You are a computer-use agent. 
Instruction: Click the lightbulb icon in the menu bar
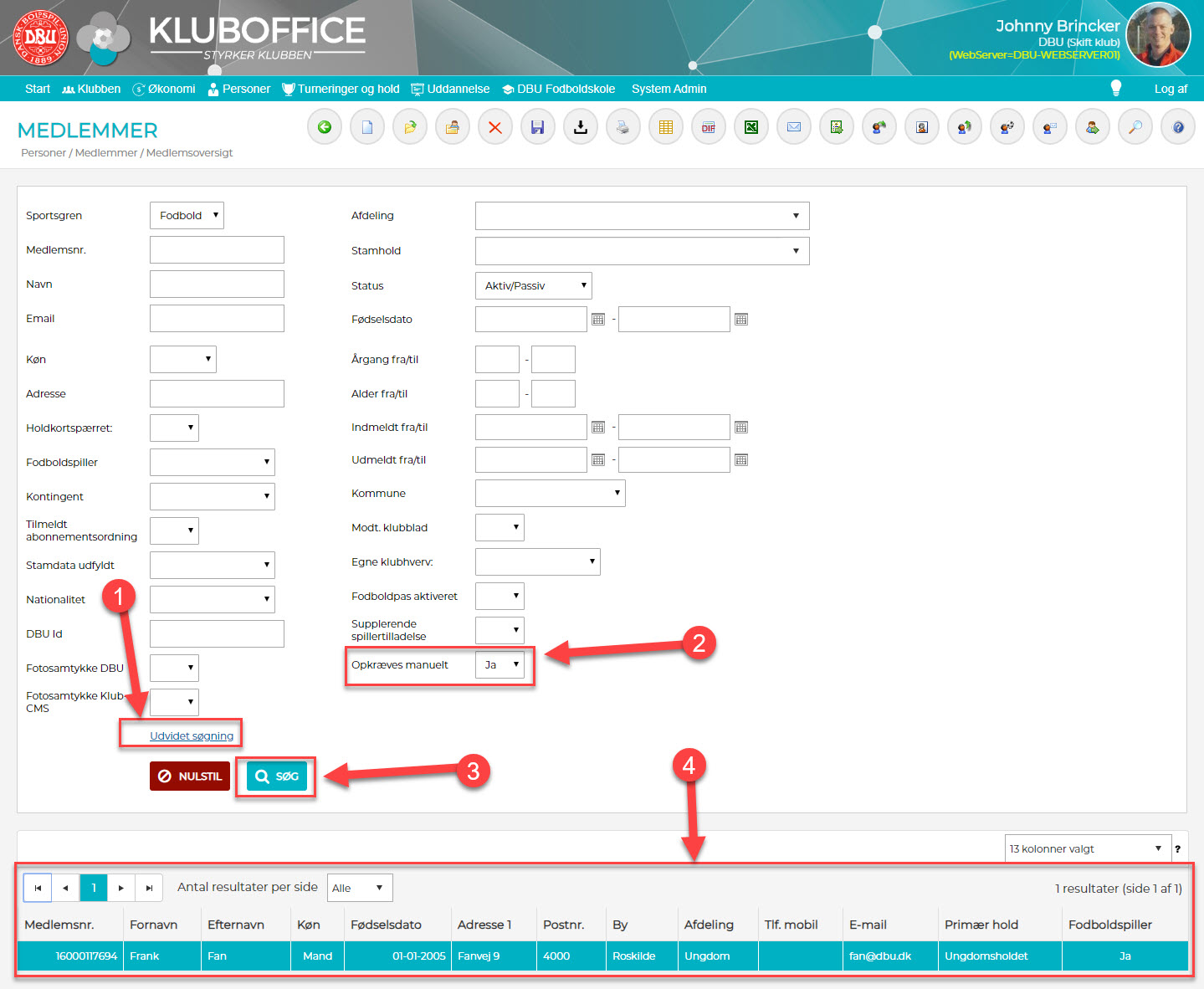click(x=1115, y=88)
